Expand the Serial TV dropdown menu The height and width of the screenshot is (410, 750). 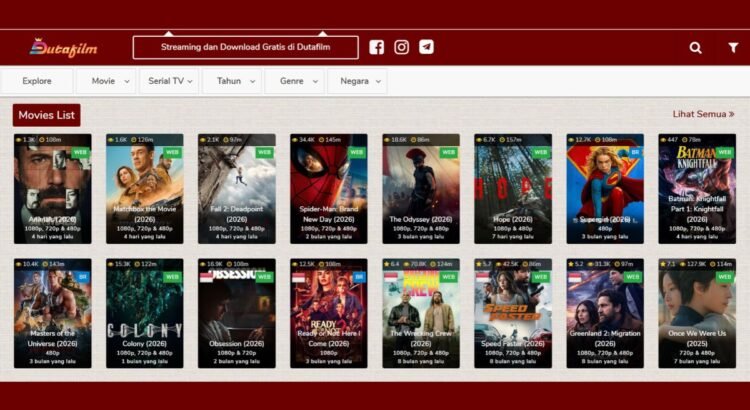(x=169, y=81)
